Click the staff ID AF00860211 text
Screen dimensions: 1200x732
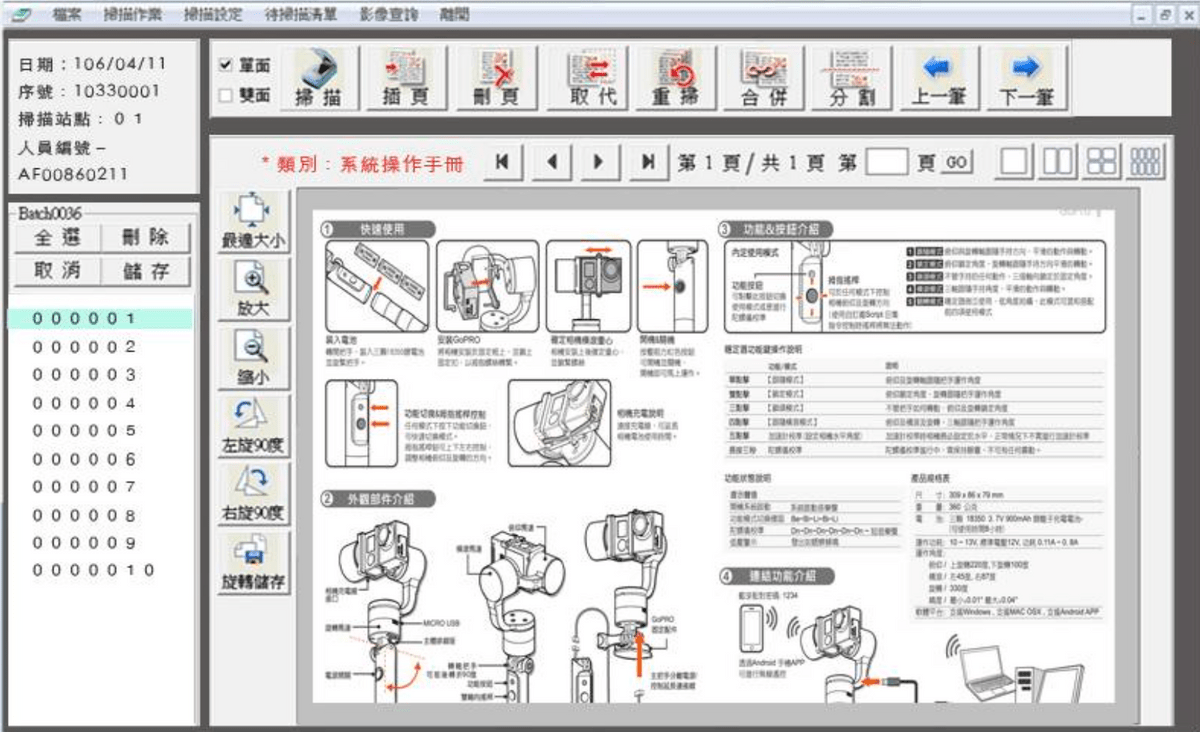(x=74, y=174)
